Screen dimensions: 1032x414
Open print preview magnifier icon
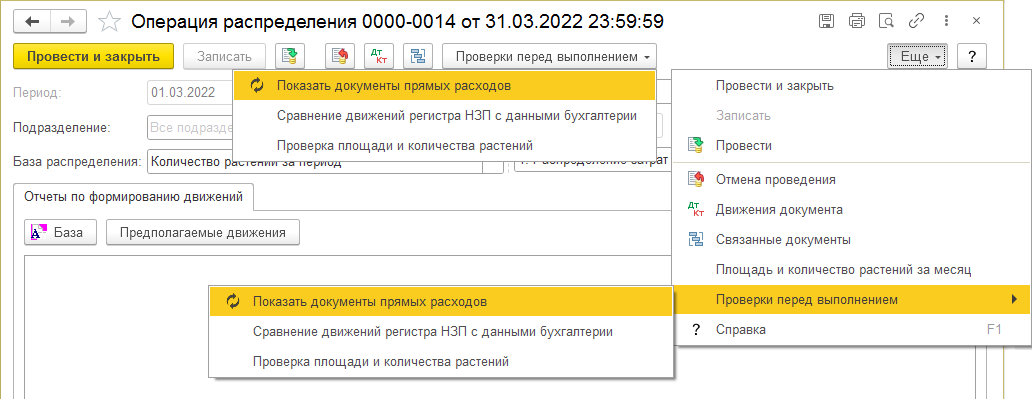coord(885,21)
